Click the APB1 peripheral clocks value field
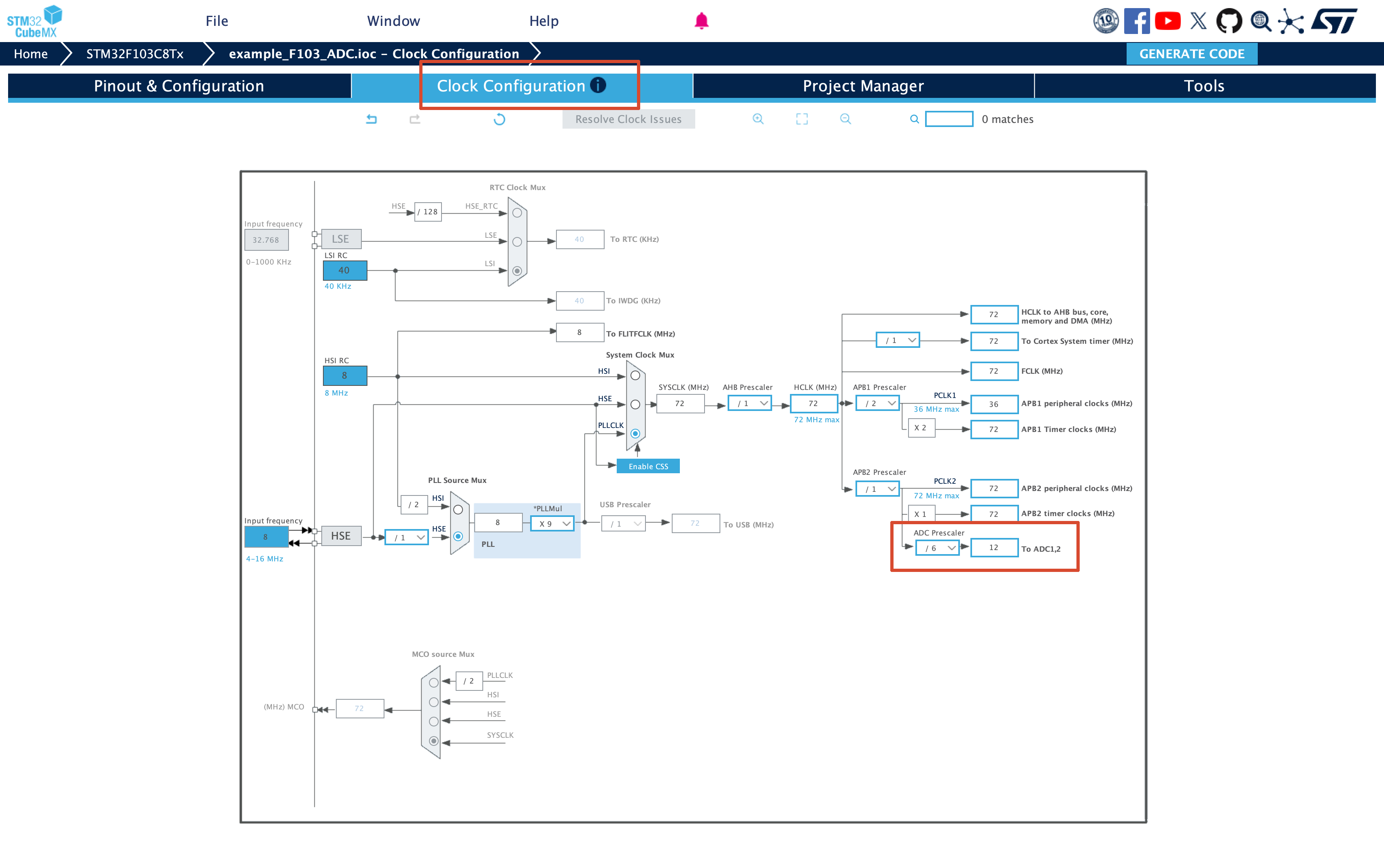 pos(994,404)
